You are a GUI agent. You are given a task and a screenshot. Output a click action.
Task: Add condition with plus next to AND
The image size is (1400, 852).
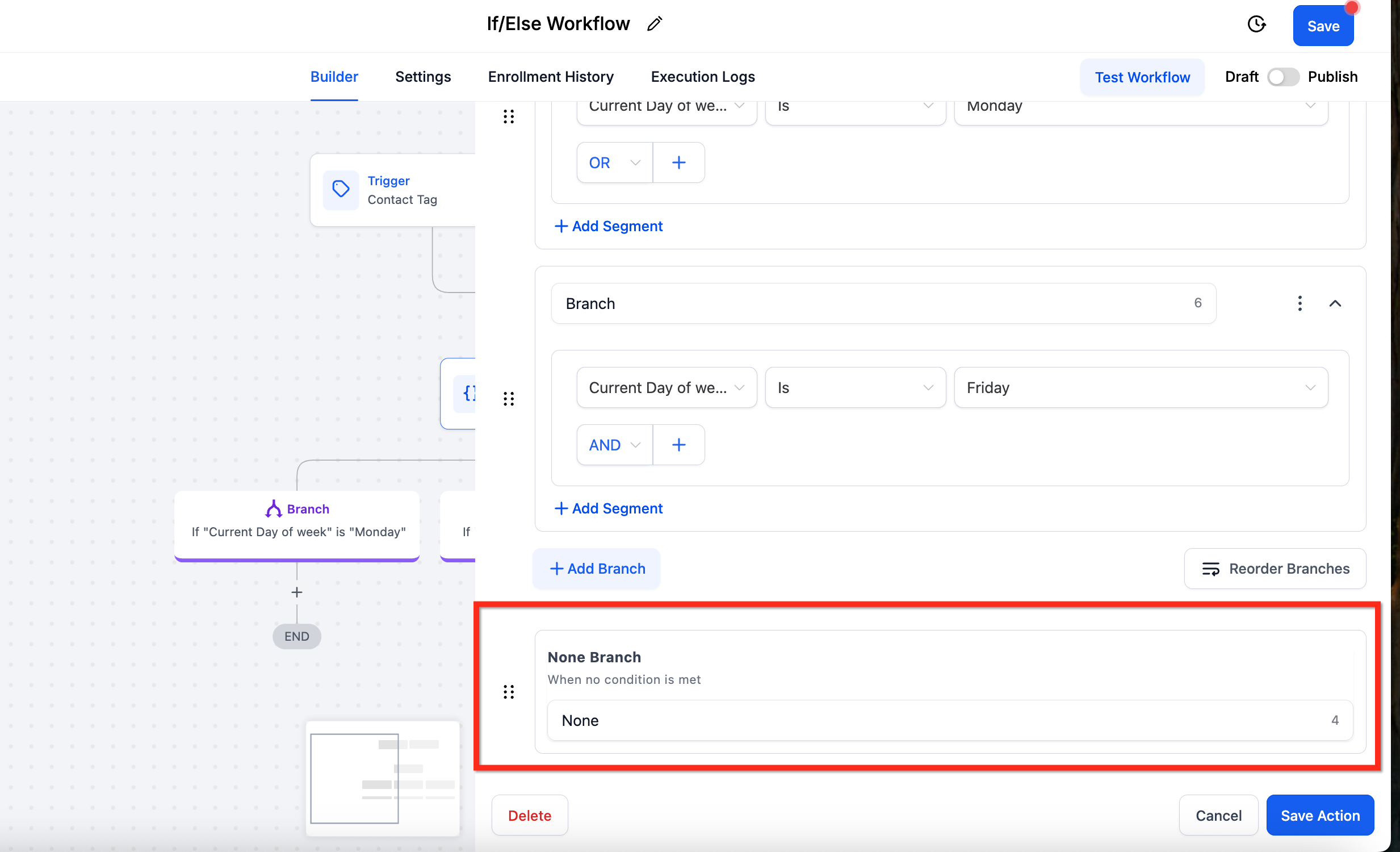678,445
